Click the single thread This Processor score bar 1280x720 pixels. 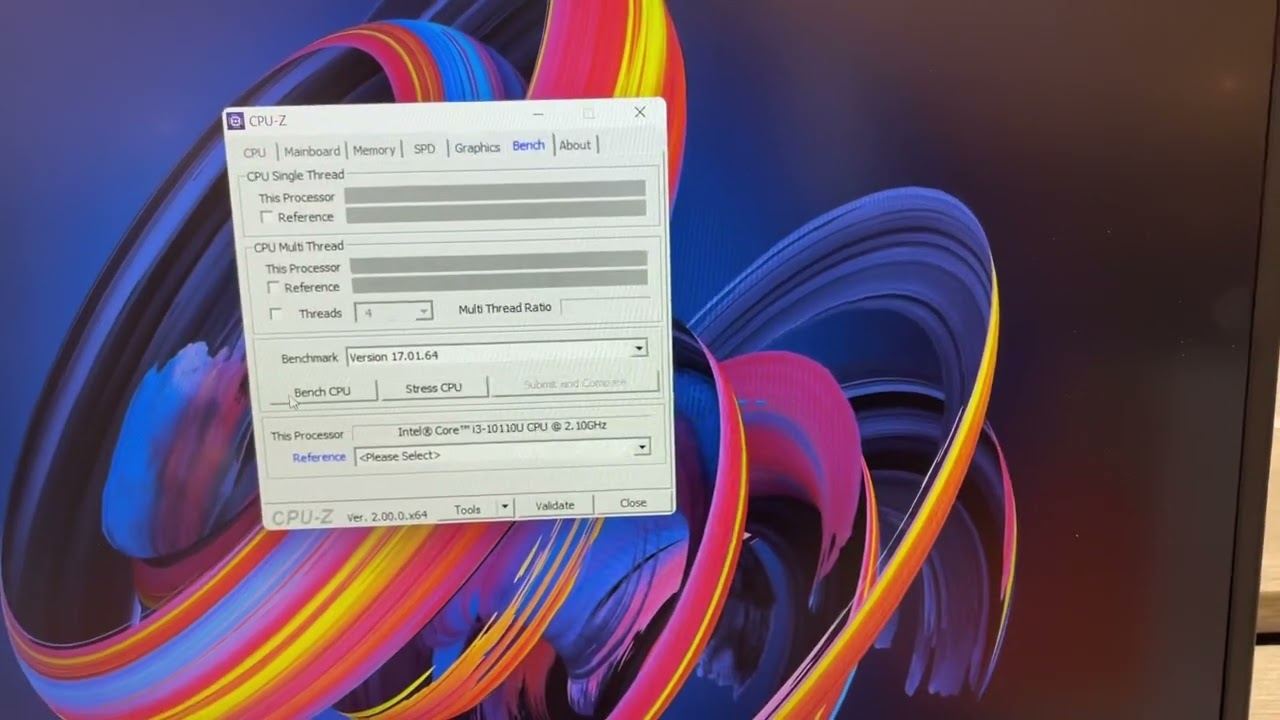coord(495,190)
